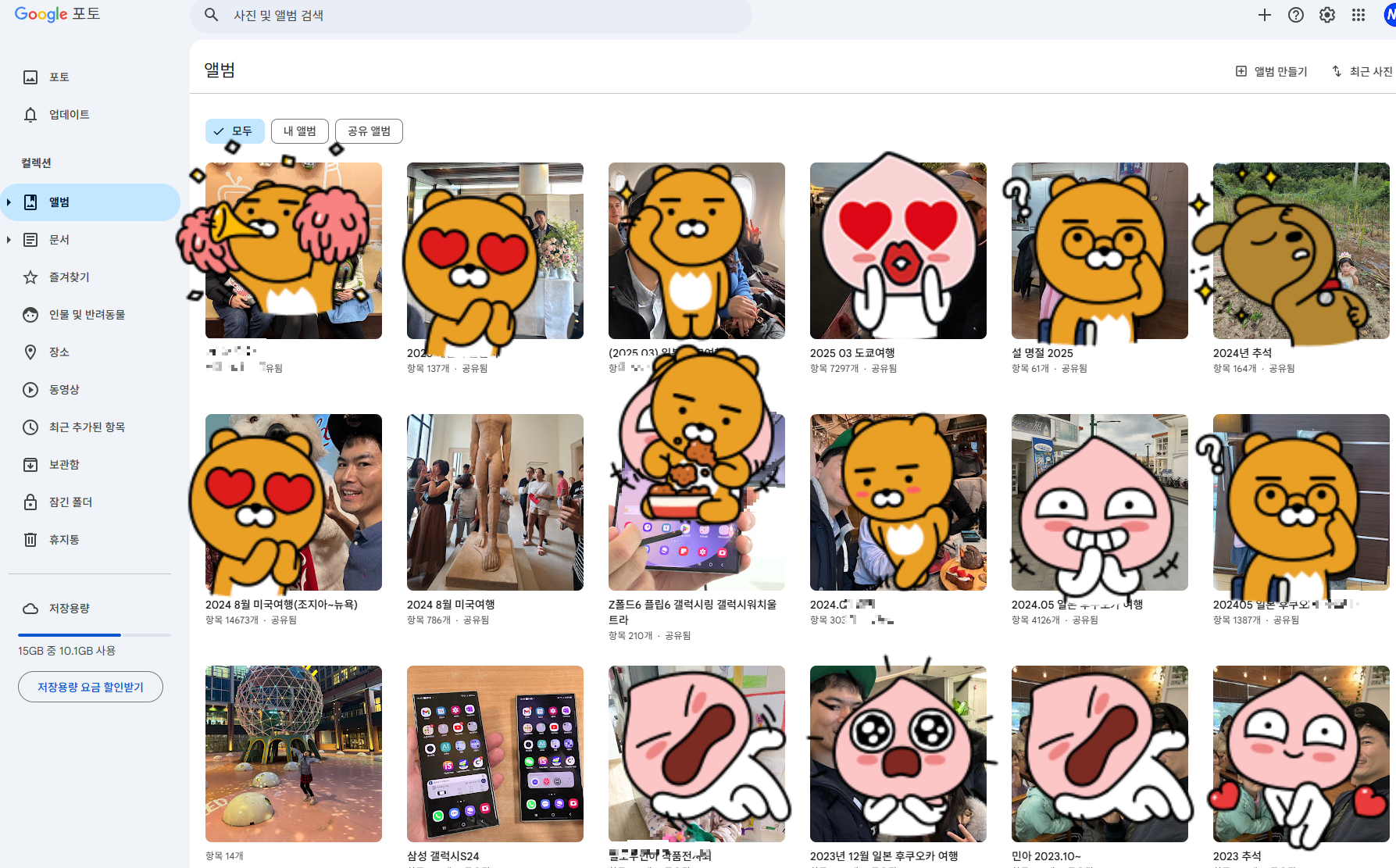Image resolution: width=1396 pixels, height=868 pixels.
Task: Click the 동영상 play icon
Action: tap(30, 390)
